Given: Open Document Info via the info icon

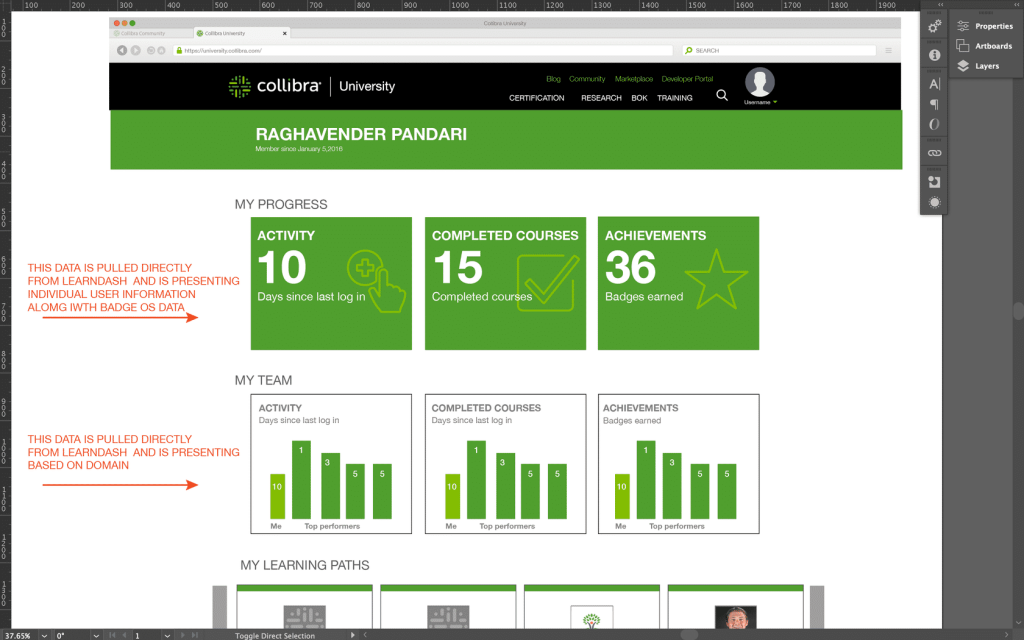Looking at the screenshot, I should pos(933,55).
